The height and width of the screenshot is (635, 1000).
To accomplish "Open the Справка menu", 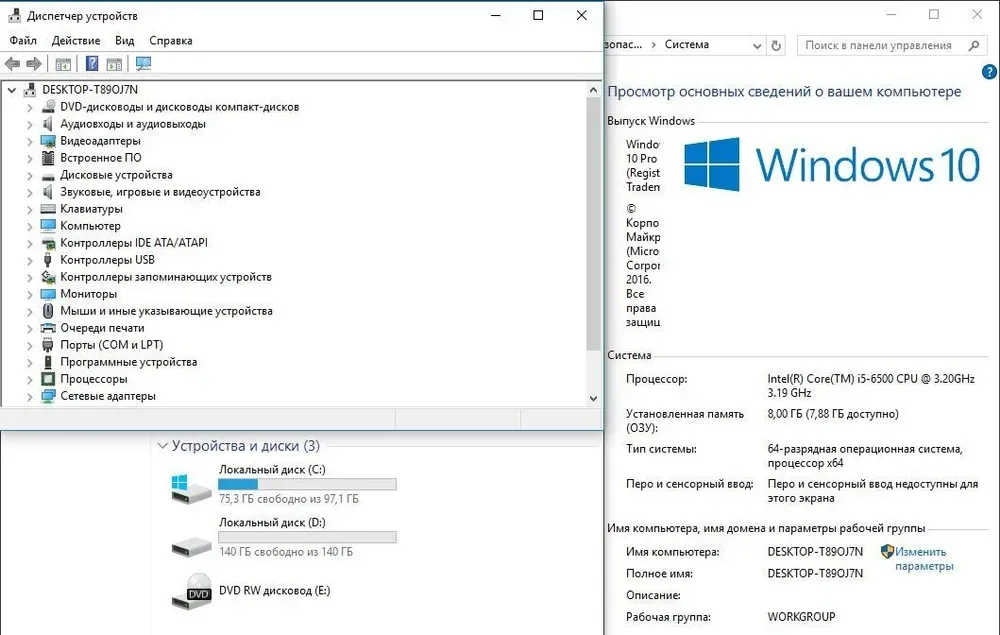I will coord(170,41).
